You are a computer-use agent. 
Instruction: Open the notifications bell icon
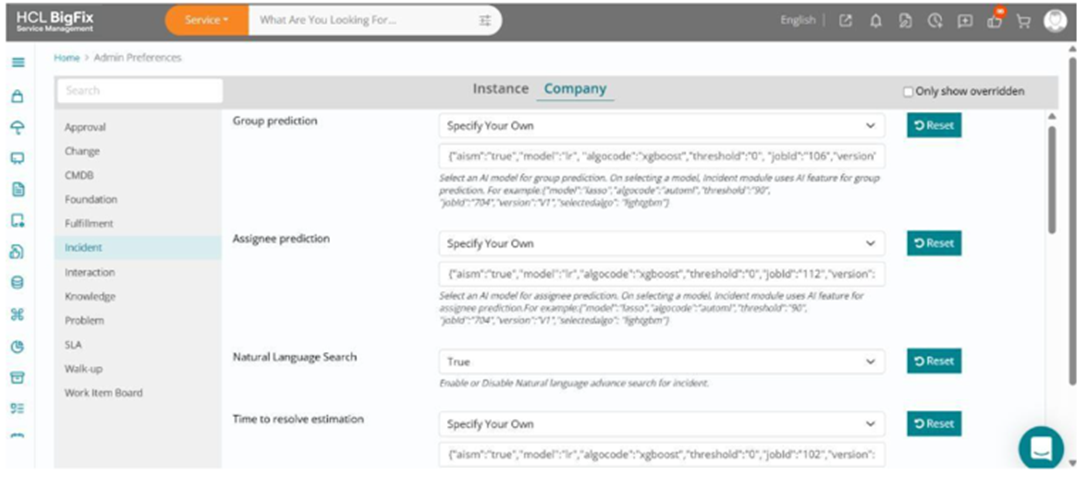click(x=876, y=21)
